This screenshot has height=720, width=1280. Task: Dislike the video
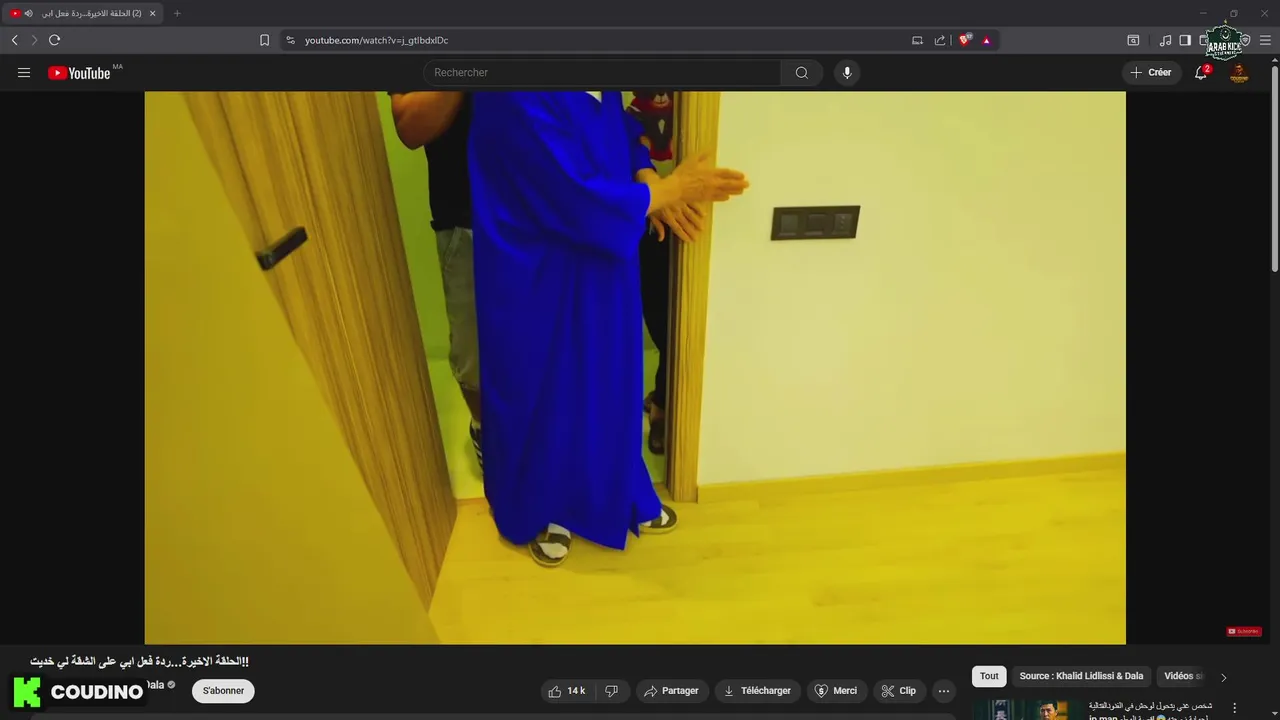point(611,691)
